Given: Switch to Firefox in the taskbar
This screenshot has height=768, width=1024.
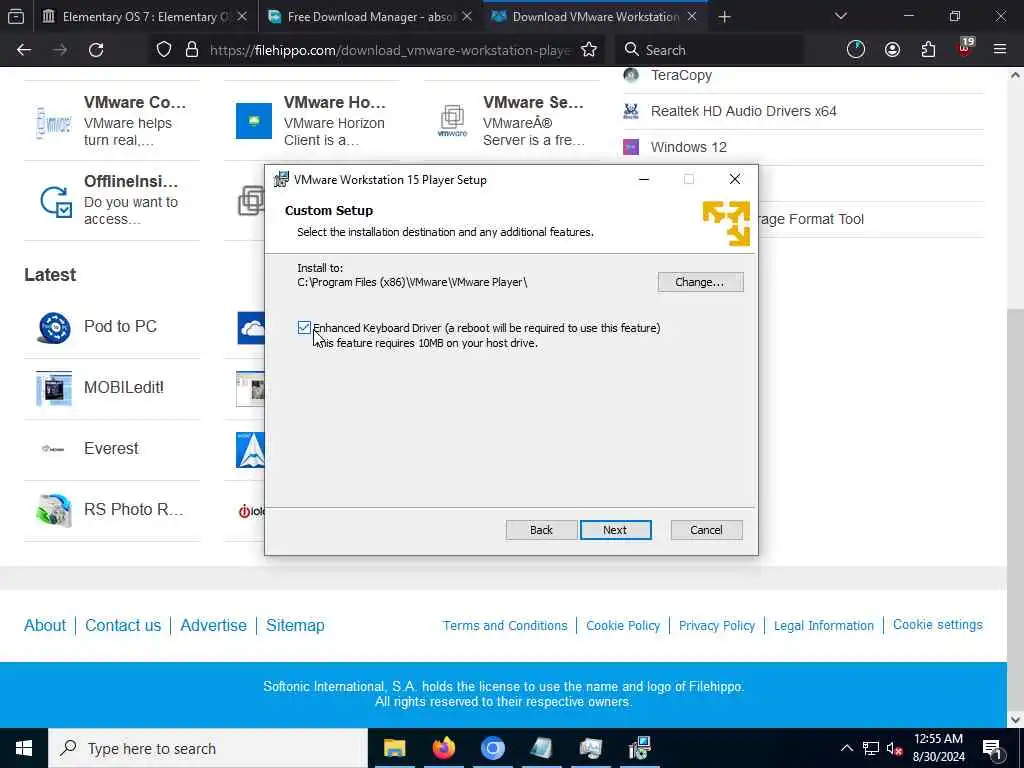Looking at the screenshot, I should click(443, 748).
